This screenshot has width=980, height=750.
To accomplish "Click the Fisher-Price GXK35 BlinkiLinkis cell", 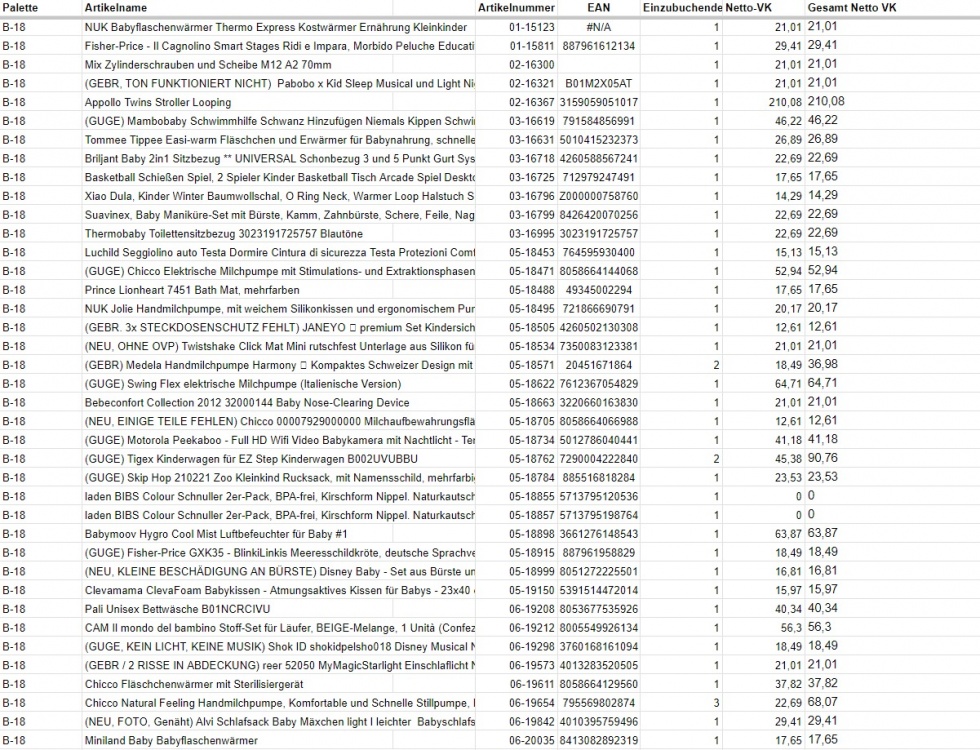I will pos(279,552).
